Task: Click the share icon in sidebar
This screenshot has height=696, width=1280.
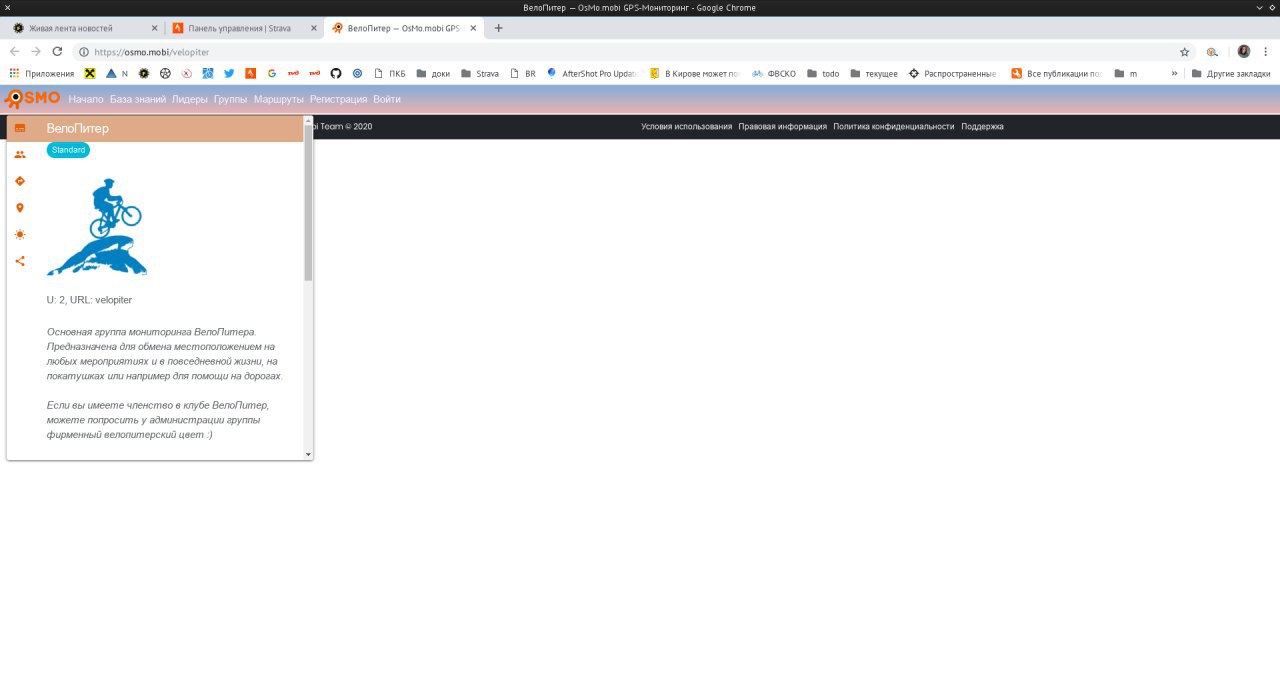Action: pos(20,261)
